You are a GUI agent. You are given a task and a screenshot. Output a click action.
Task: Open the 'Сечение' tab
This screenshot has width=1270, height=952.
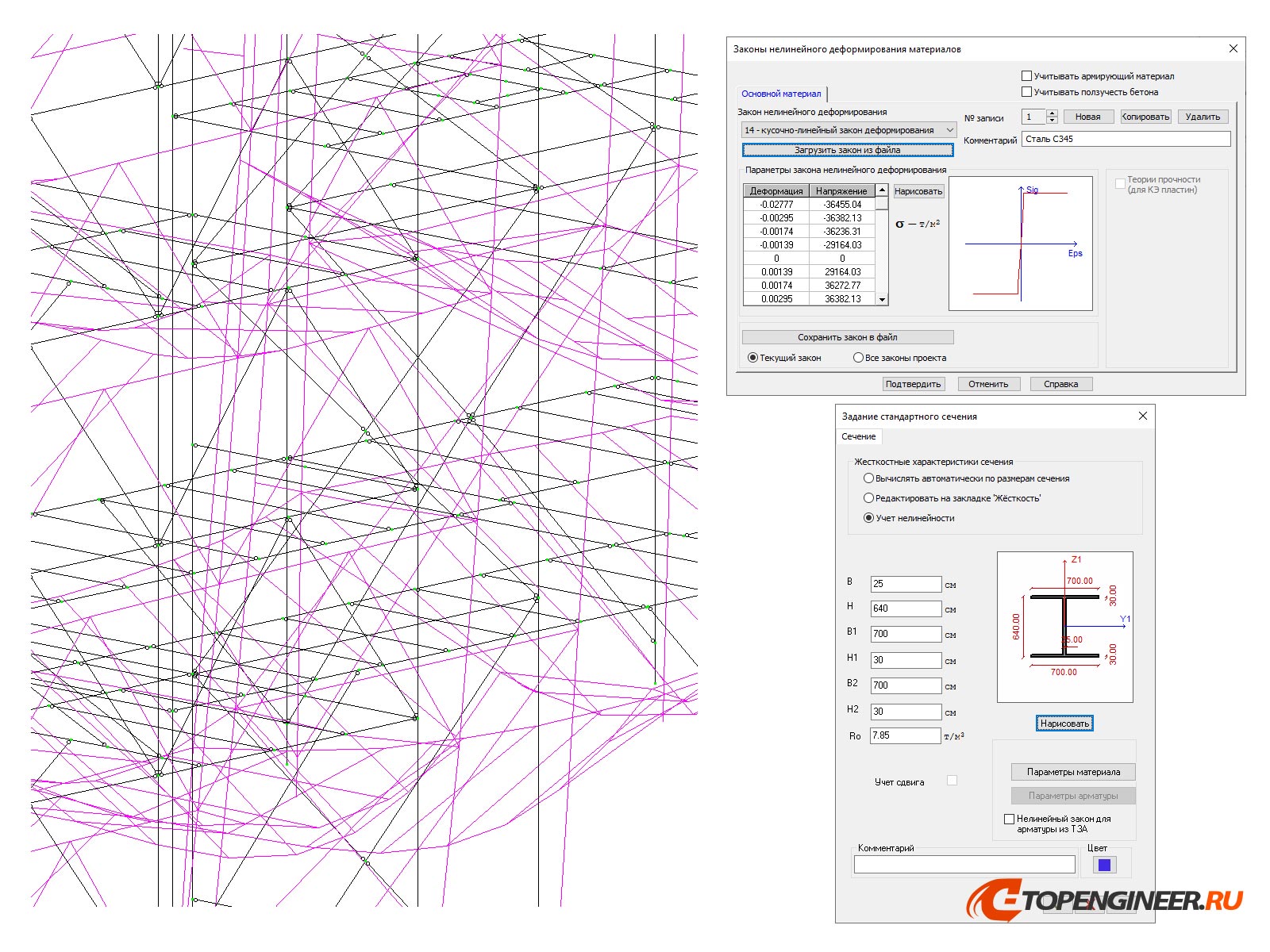[858, 436]
